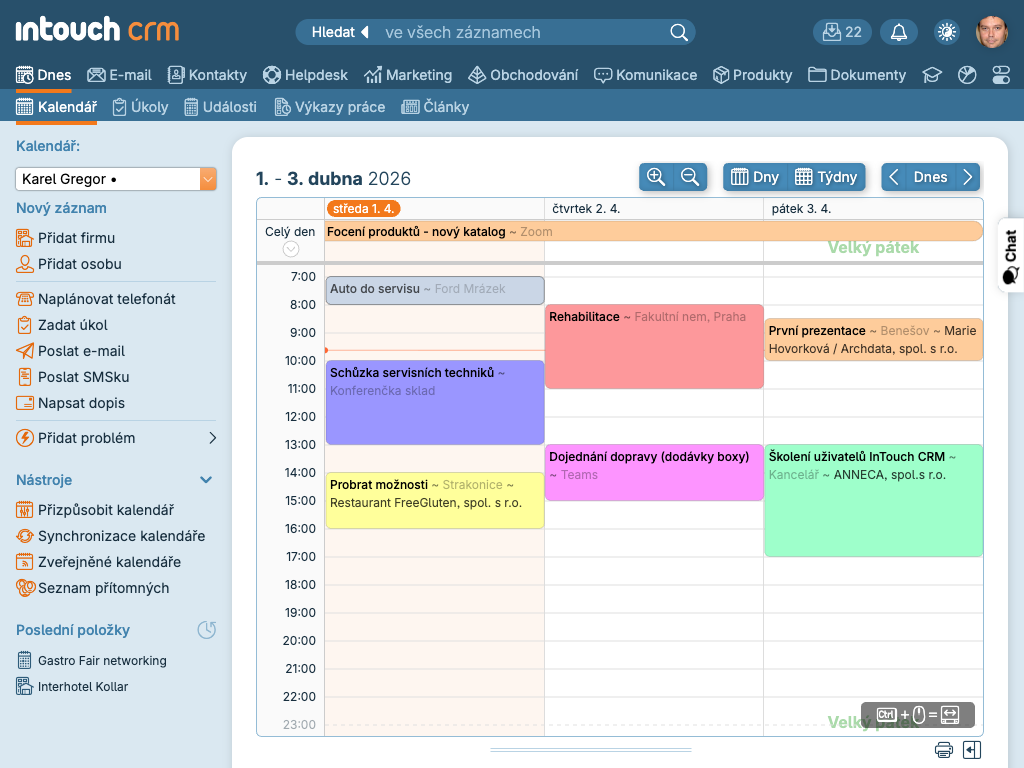
Task: Click the search magnifier icon
Action: click(679, 32)
